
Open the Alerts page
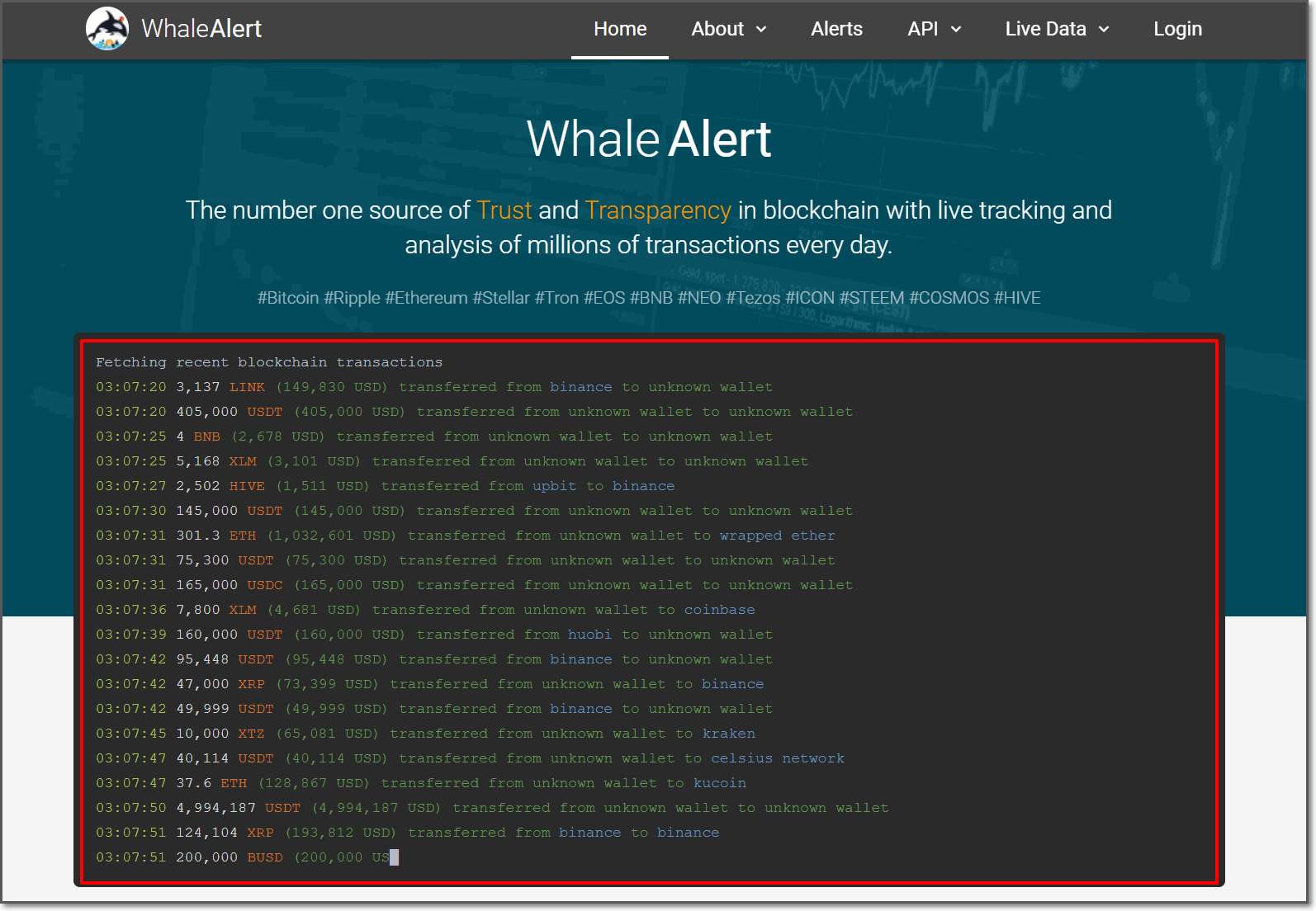(x=836, y=29)
